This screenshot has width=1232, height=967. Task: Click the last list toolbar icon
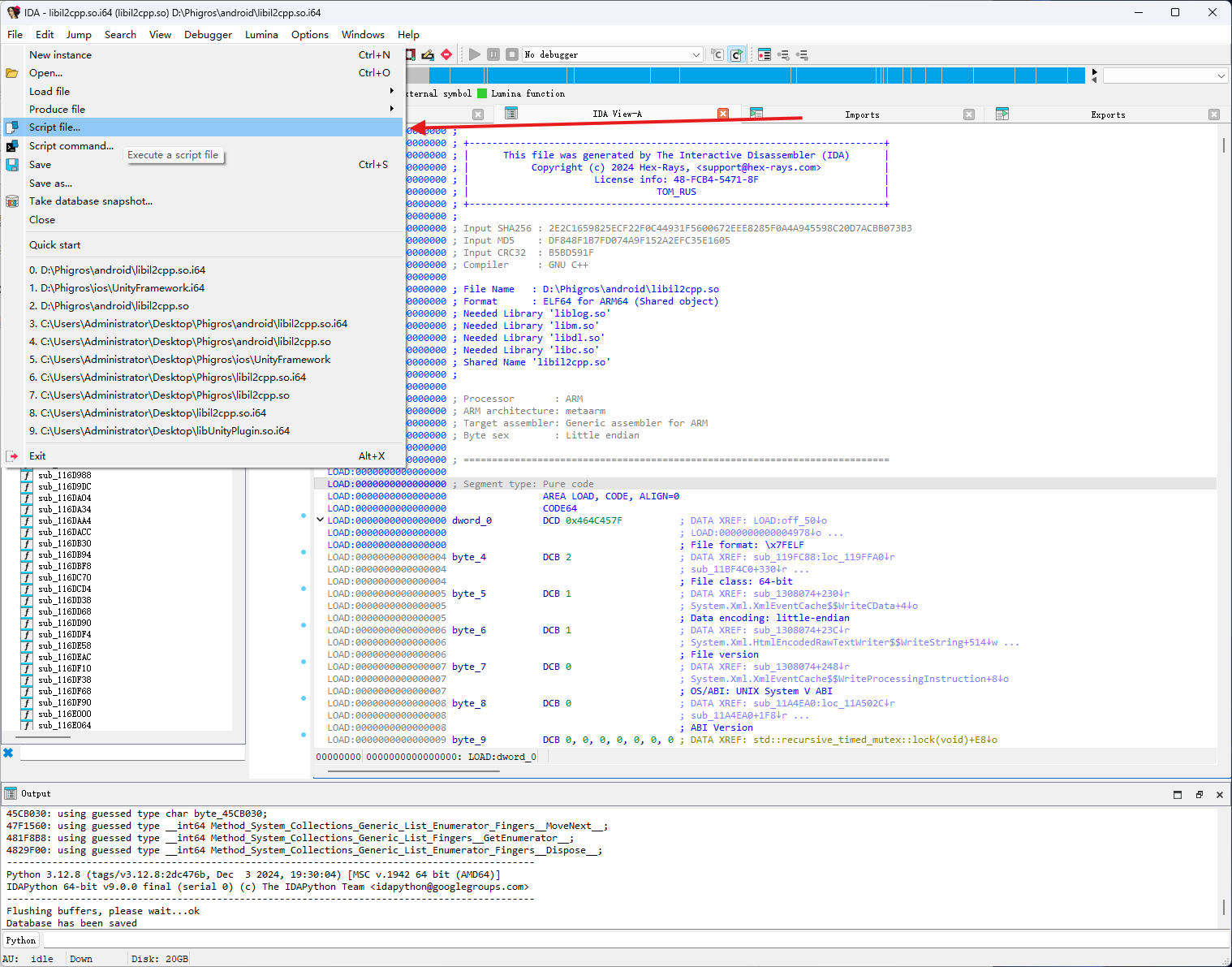[x=802, y=54]
